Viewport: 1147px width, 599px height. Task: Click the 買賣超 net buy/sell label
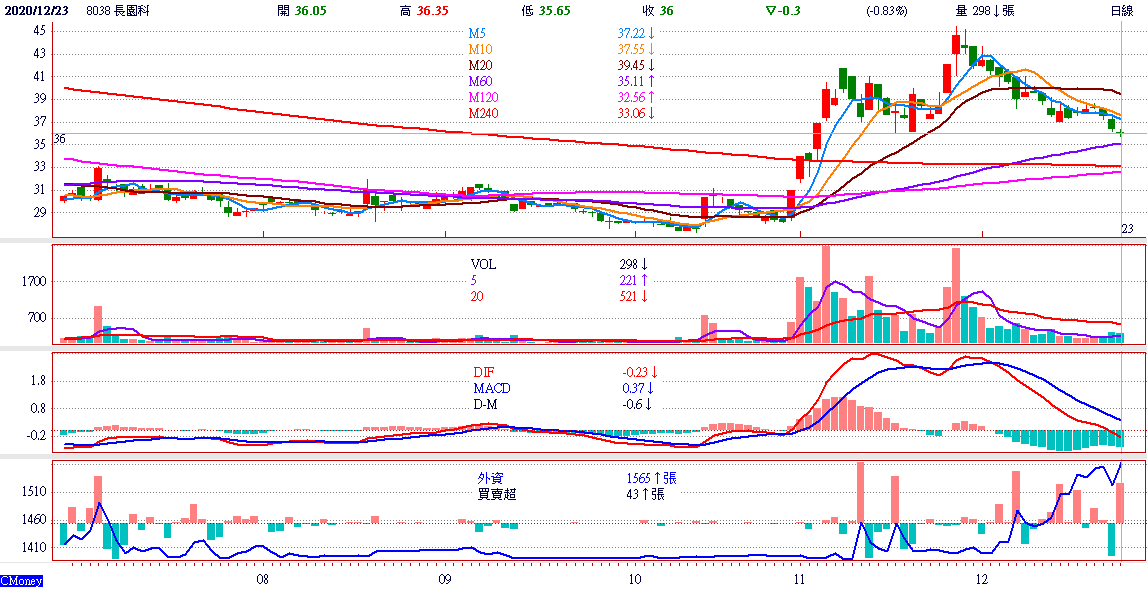[497, 493]
